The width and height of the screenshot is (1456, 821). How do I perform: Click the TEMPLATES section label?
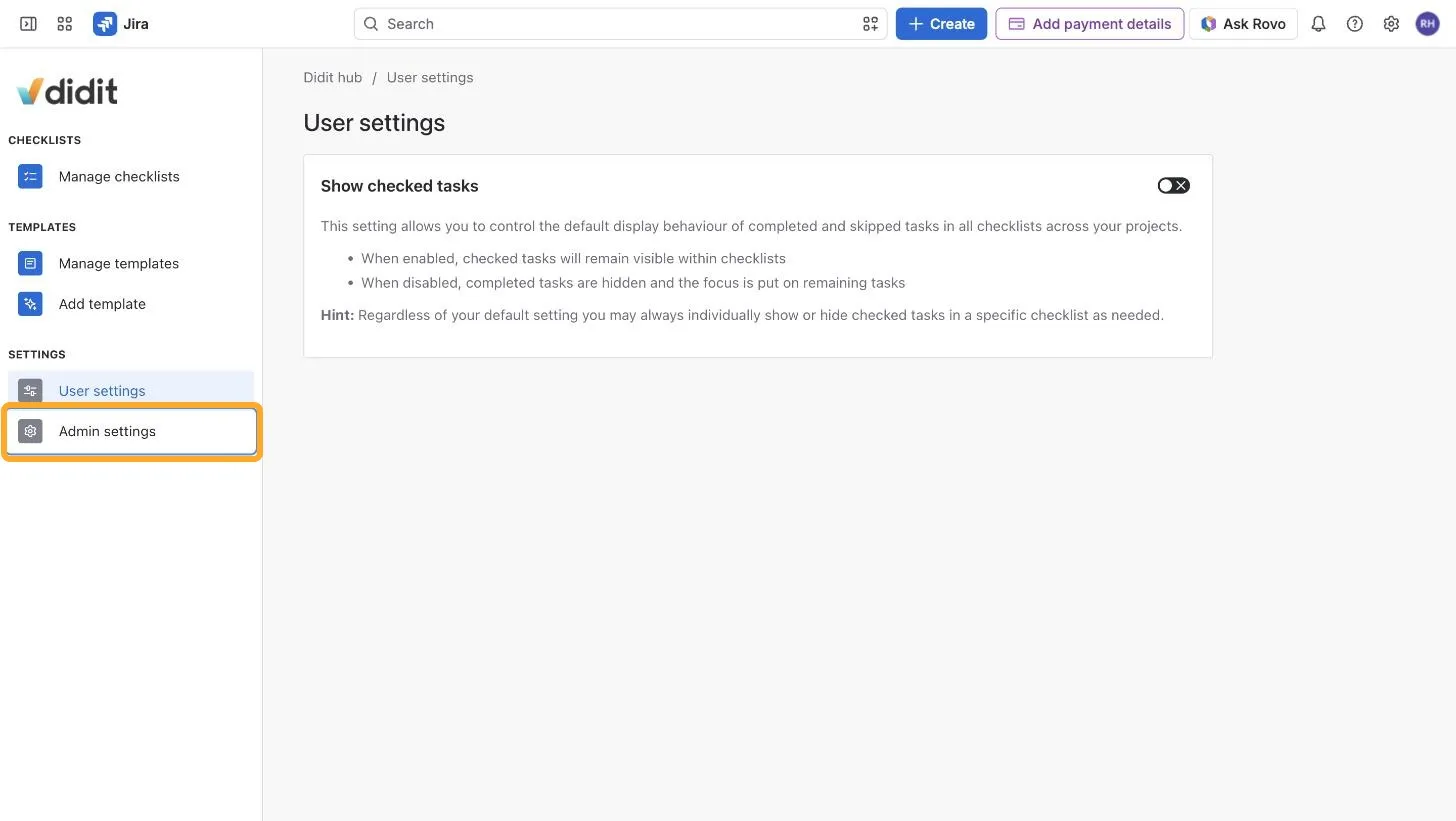coord(42,227)
